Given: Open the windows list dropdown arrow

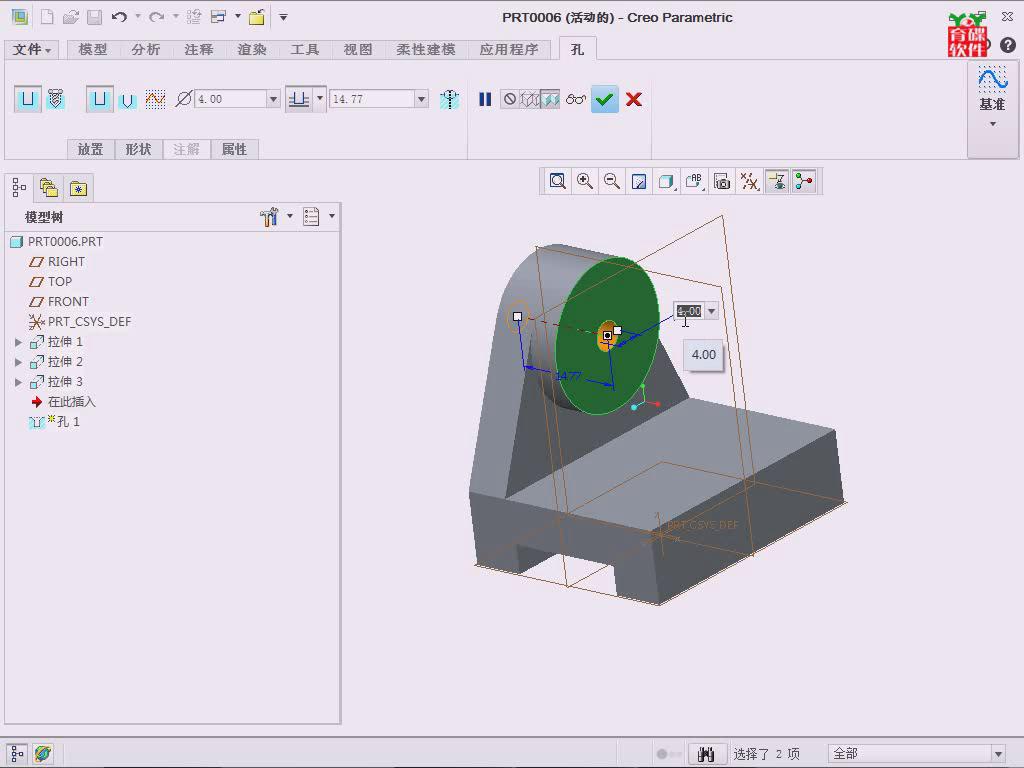Looking at the screenshot, I should pyautogui.click(x=238, y=16).
